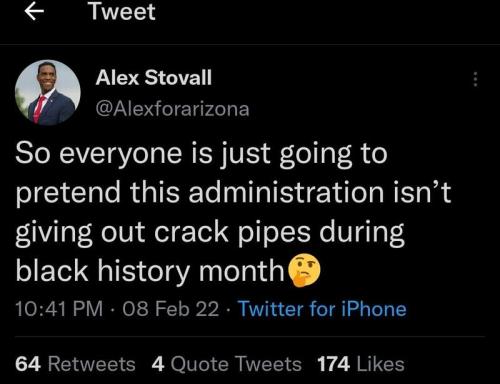
Task: Click the 10:41 PM timestamp
Action: coord(59,309)
